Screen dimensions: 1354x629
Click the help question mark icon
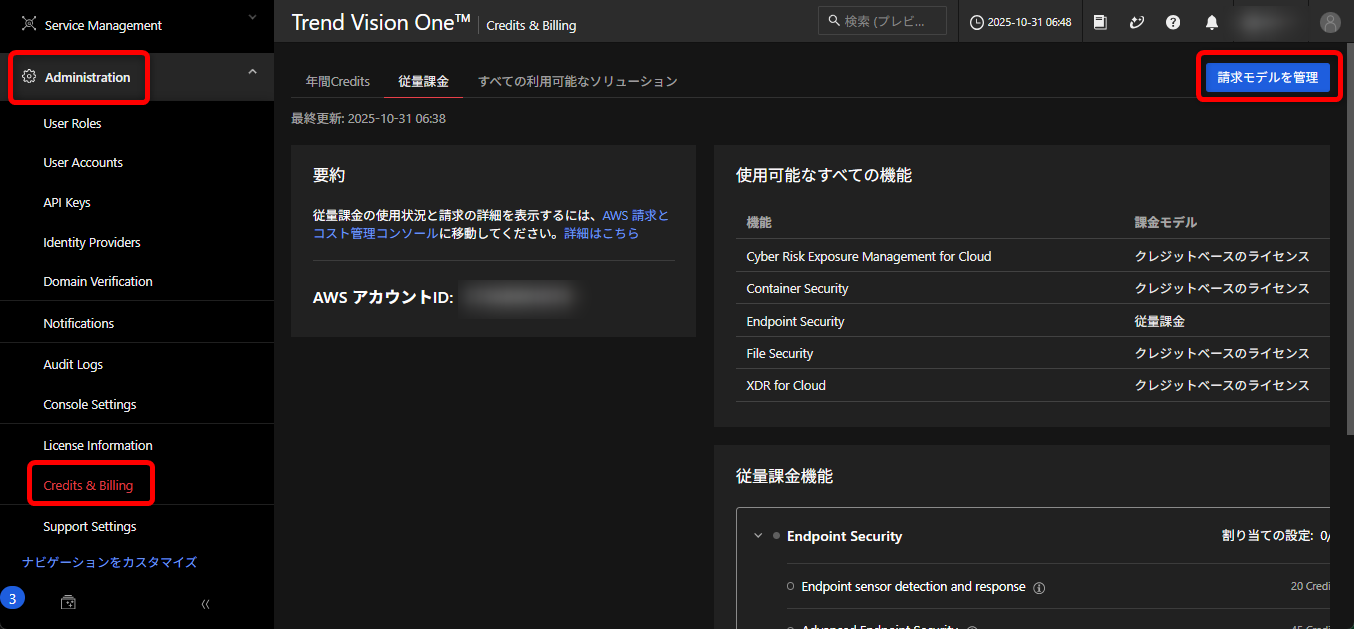tap(1173, 22)
